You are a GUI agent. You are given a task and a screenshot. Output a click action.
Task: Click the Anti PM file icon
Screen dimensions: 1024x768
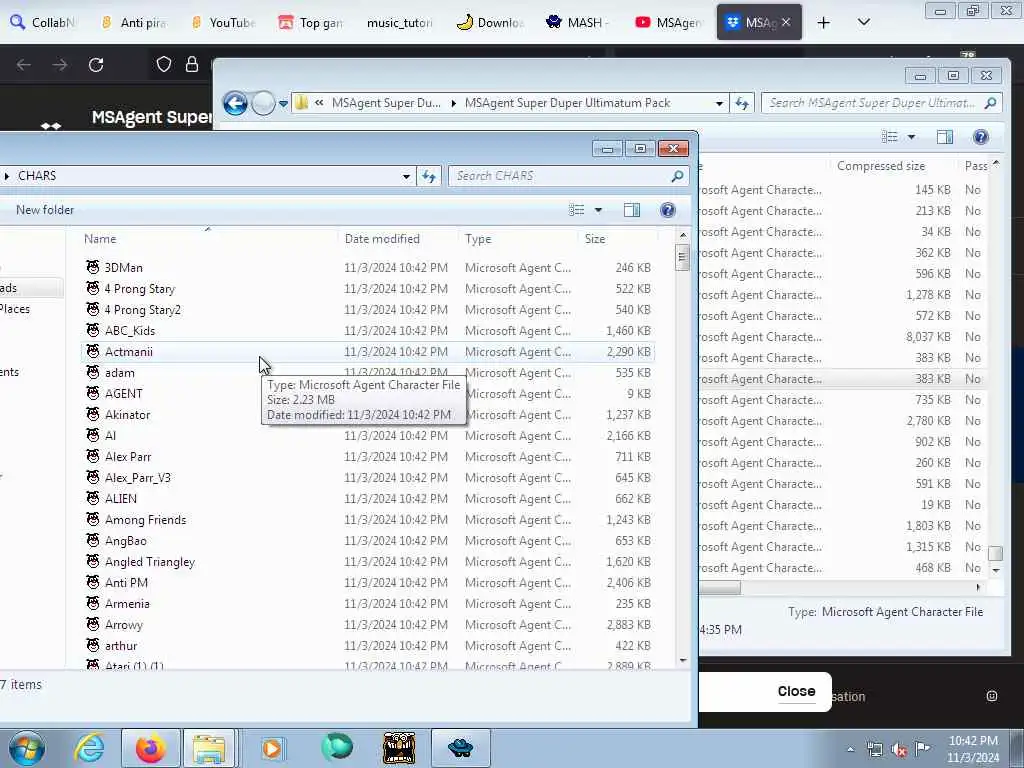pyautogui.click(x=93, y=583)
